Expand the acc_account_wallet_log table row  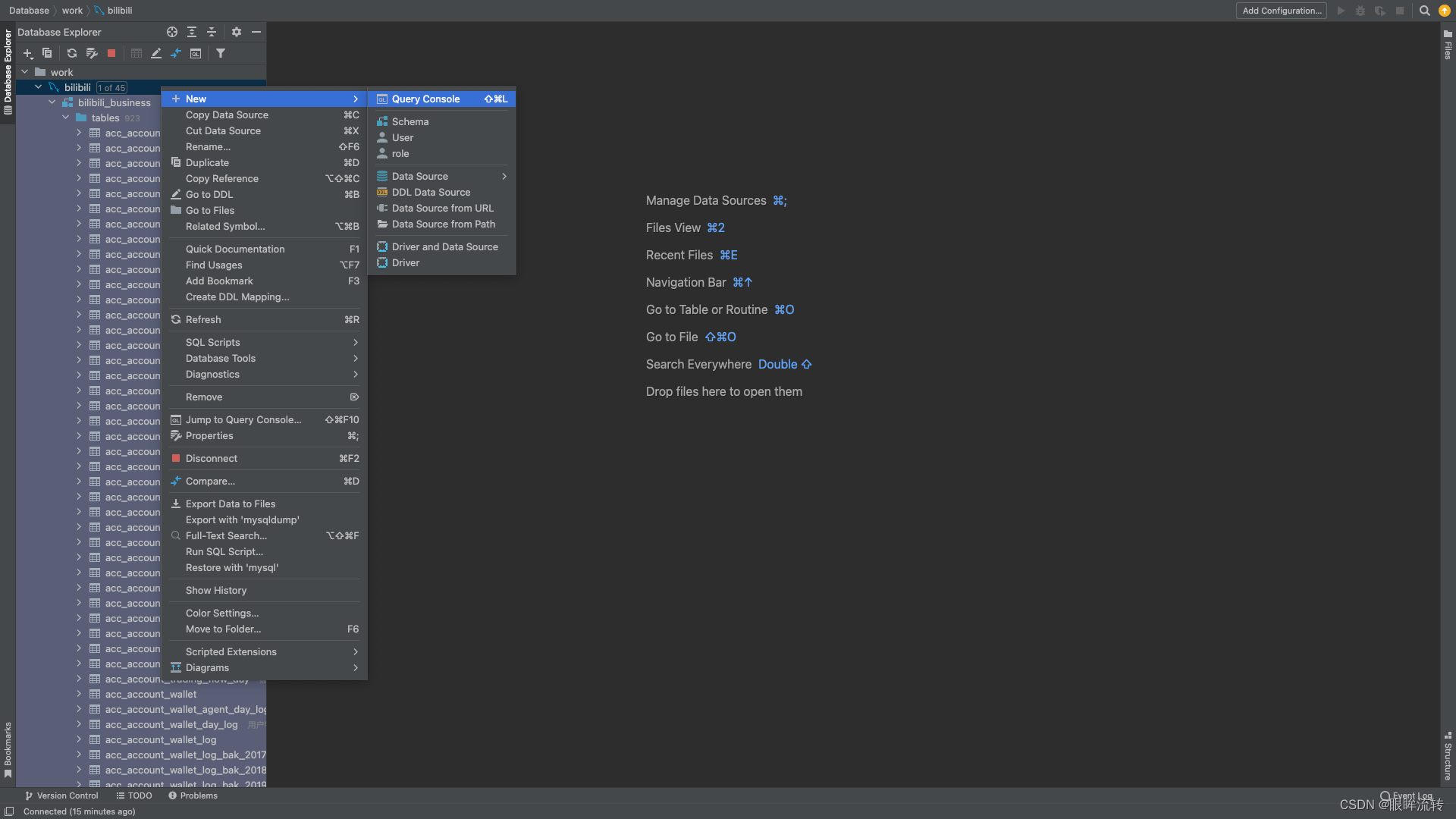coord(79,739)
